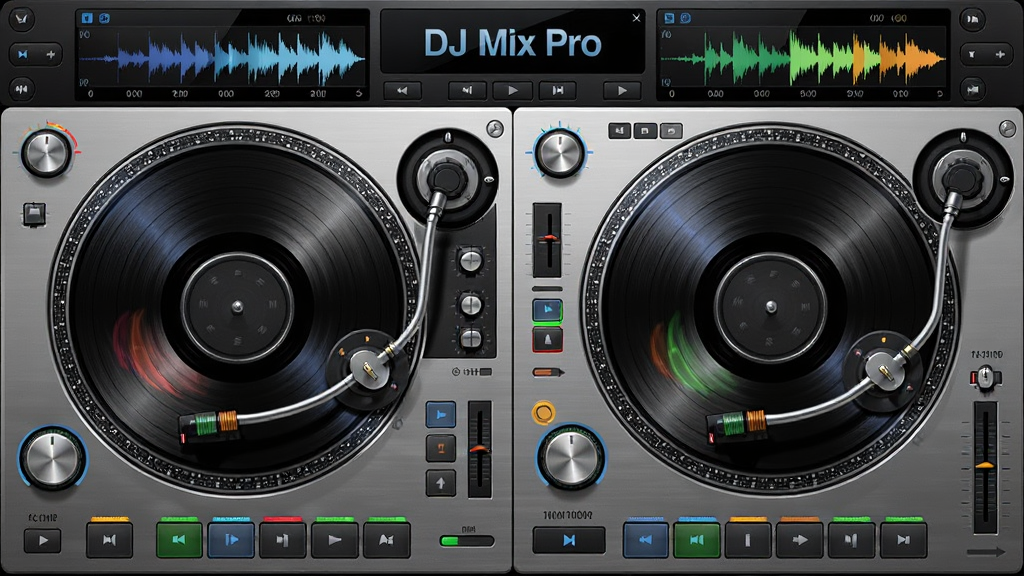
Task: Click the blue left deck waveform display
Action: pos(222,59)
